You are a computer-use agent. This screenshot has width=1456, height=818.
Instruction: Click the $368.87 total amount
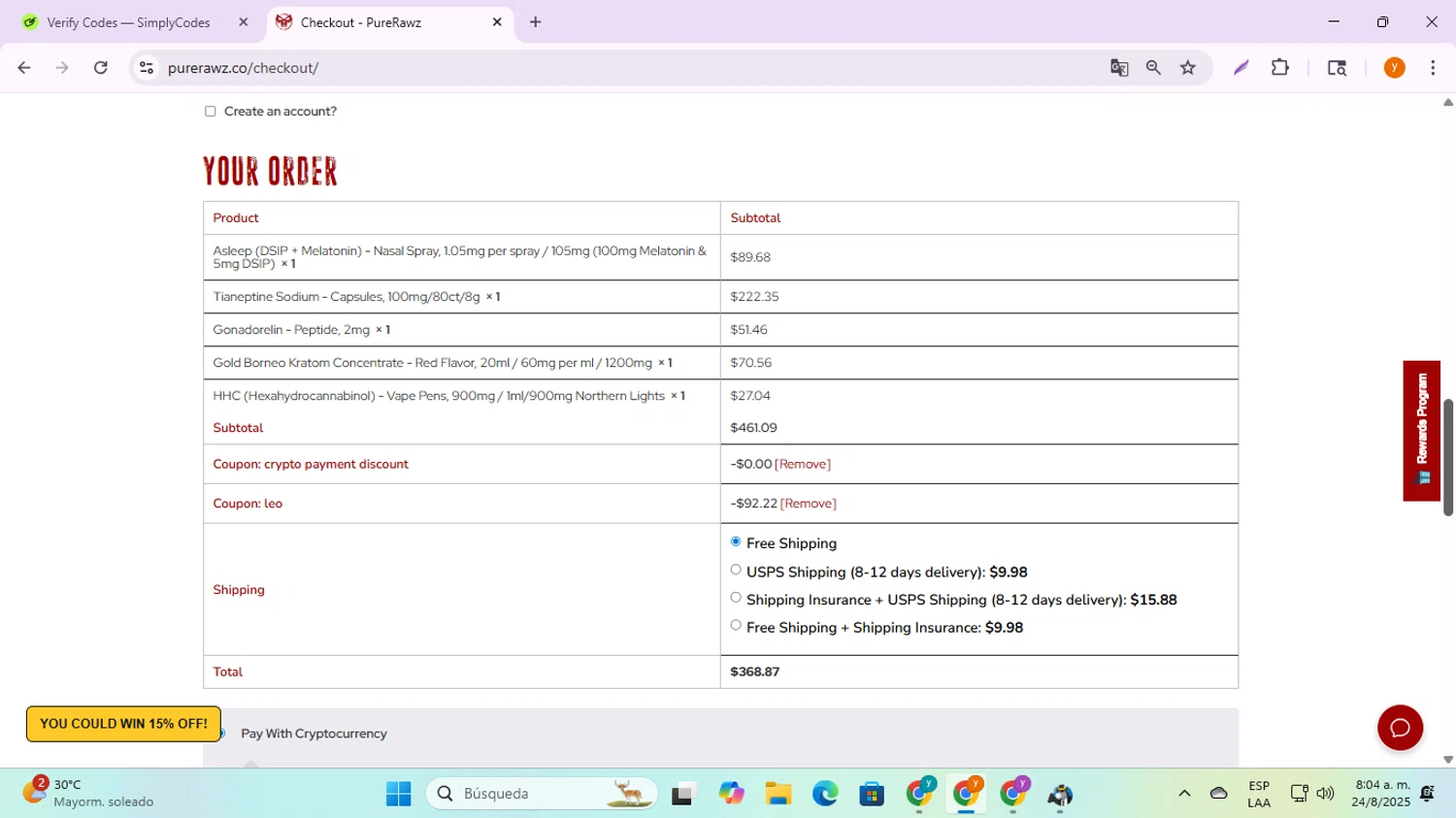754,671
